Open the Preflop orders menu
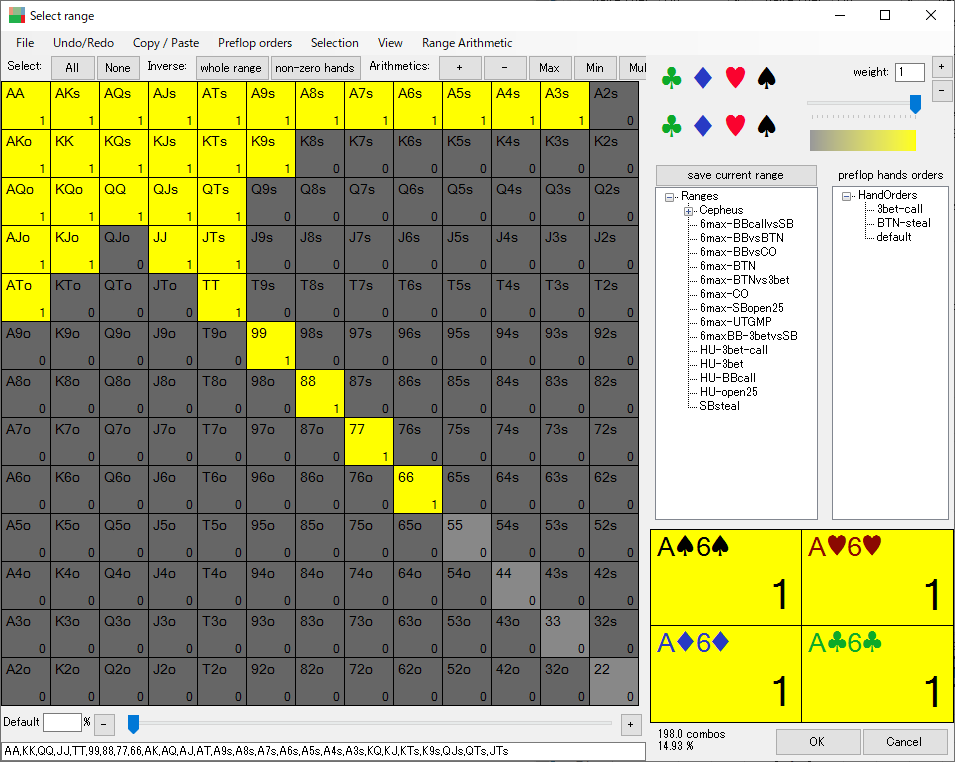The image size is (955, 762). pyautogui.click(x=255, y=43)
